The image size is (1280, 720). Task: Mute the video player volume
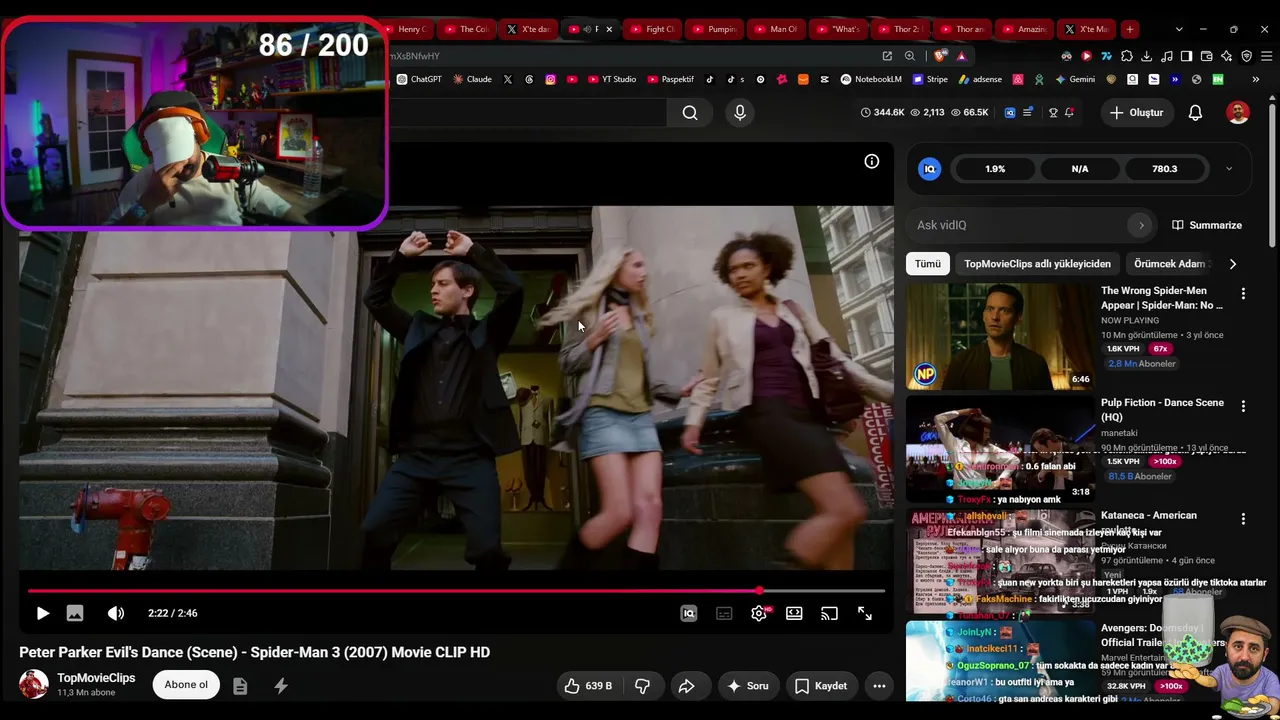(x=116, y=613)
